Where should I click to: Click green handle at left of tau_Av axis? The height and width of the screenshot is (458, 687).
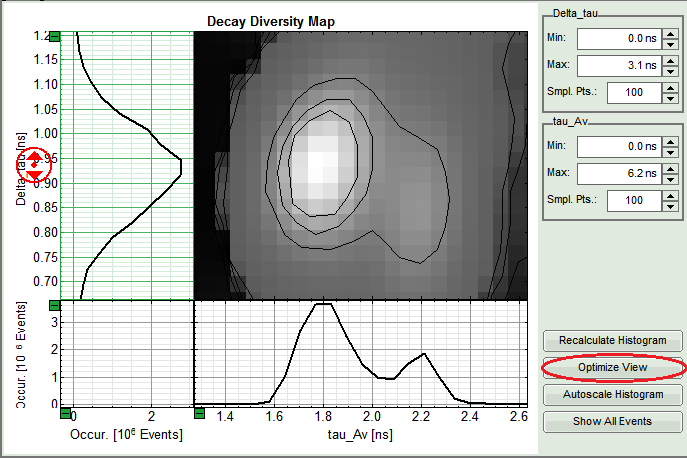coord(199,412)
